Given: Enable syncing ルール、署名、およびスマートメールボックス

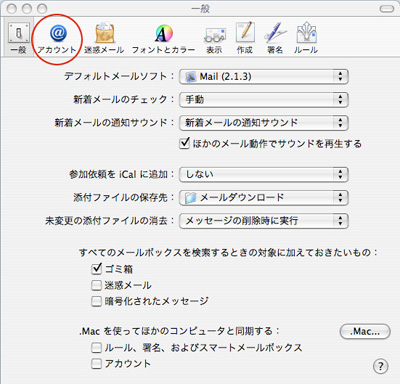Looking at the screenshot, I should point(96,348).
